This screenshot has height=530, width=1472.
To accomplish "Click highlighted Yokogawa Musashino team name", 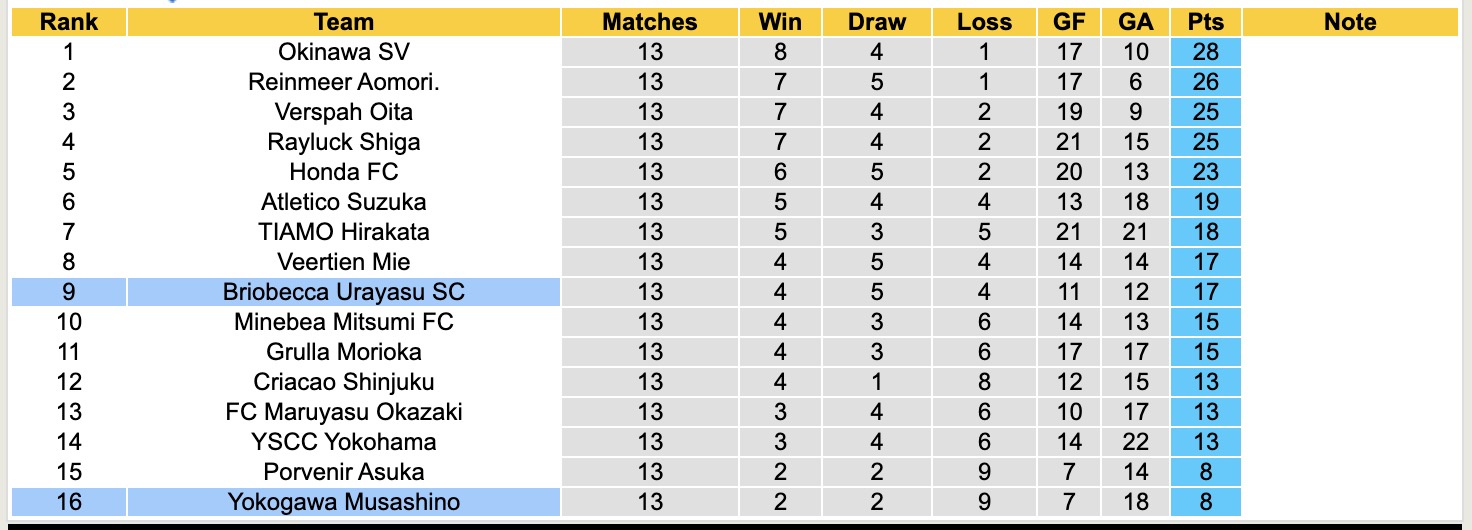I will tap(344, 502).
